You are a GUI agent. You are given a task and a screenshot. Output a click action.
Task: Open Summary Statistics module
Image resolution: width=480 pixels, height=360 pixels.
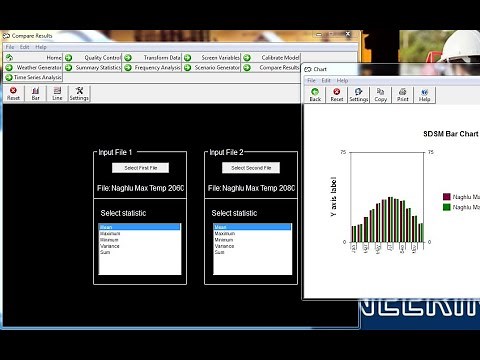tap(93, 68)
